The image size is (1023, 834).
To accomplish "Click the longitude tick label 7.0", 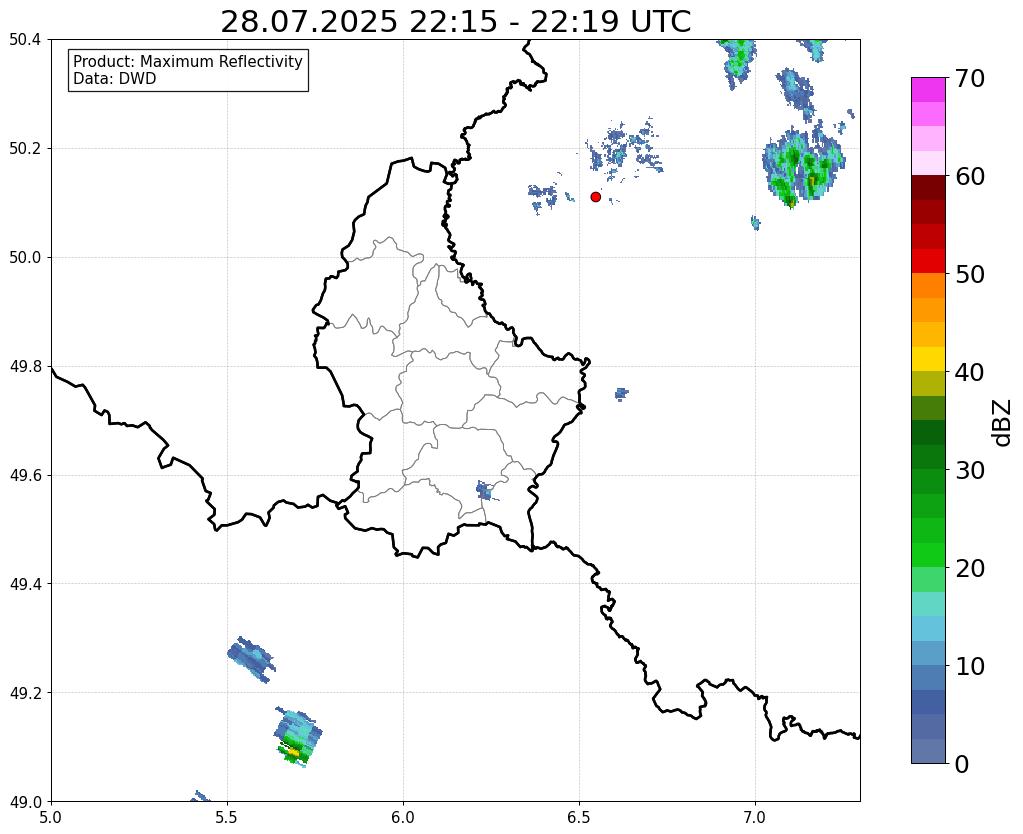I will coord(755,817).
